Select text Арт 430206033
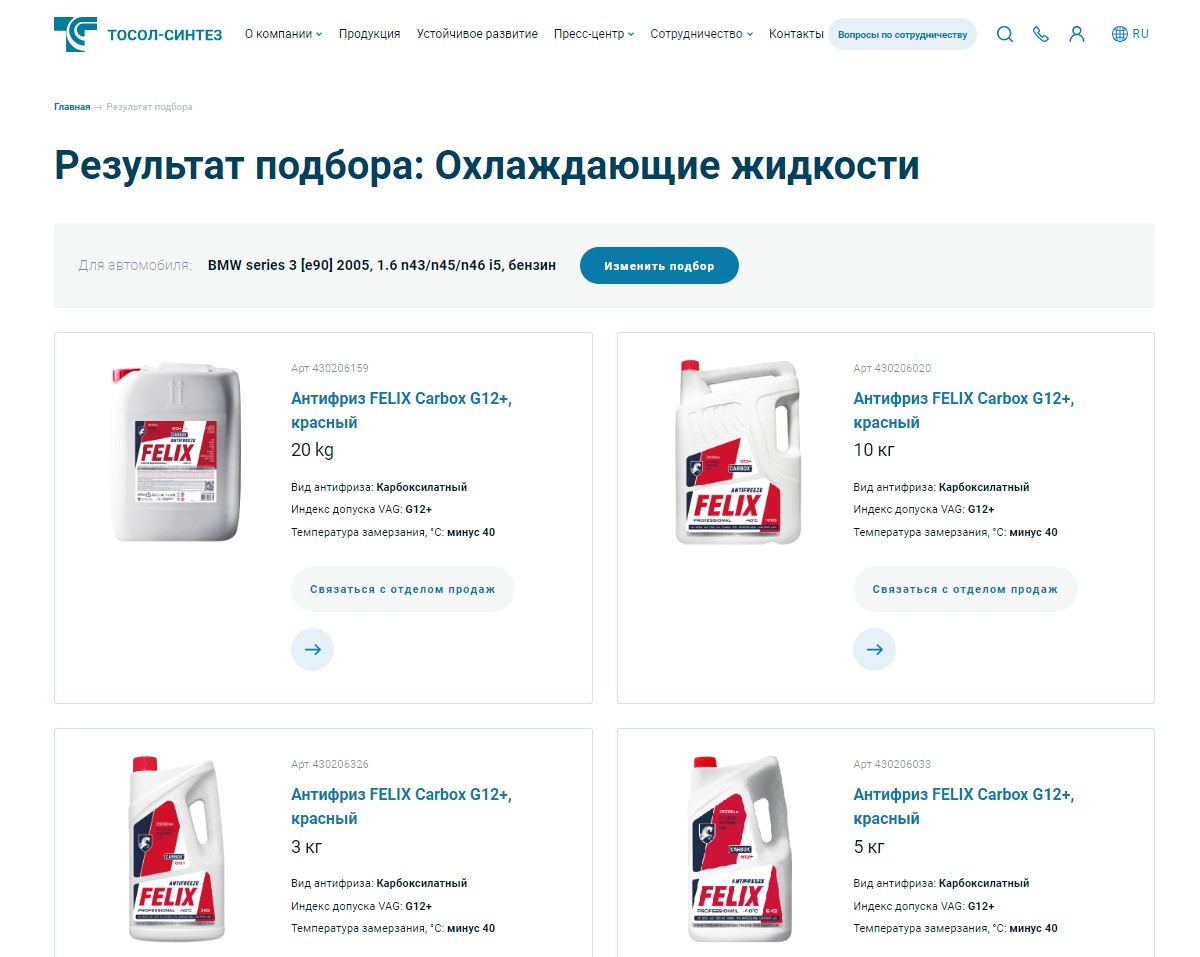Image resolution: width=1200 pixels, height=957 pixels. pos(892,764)
